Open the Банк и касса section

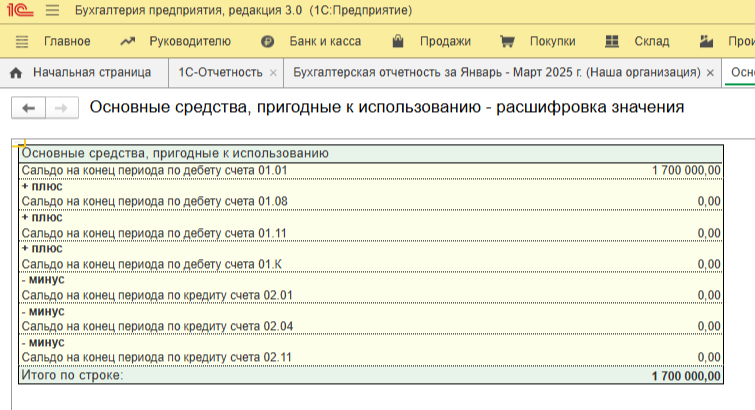pyautogui.click(x=310, y=42)
